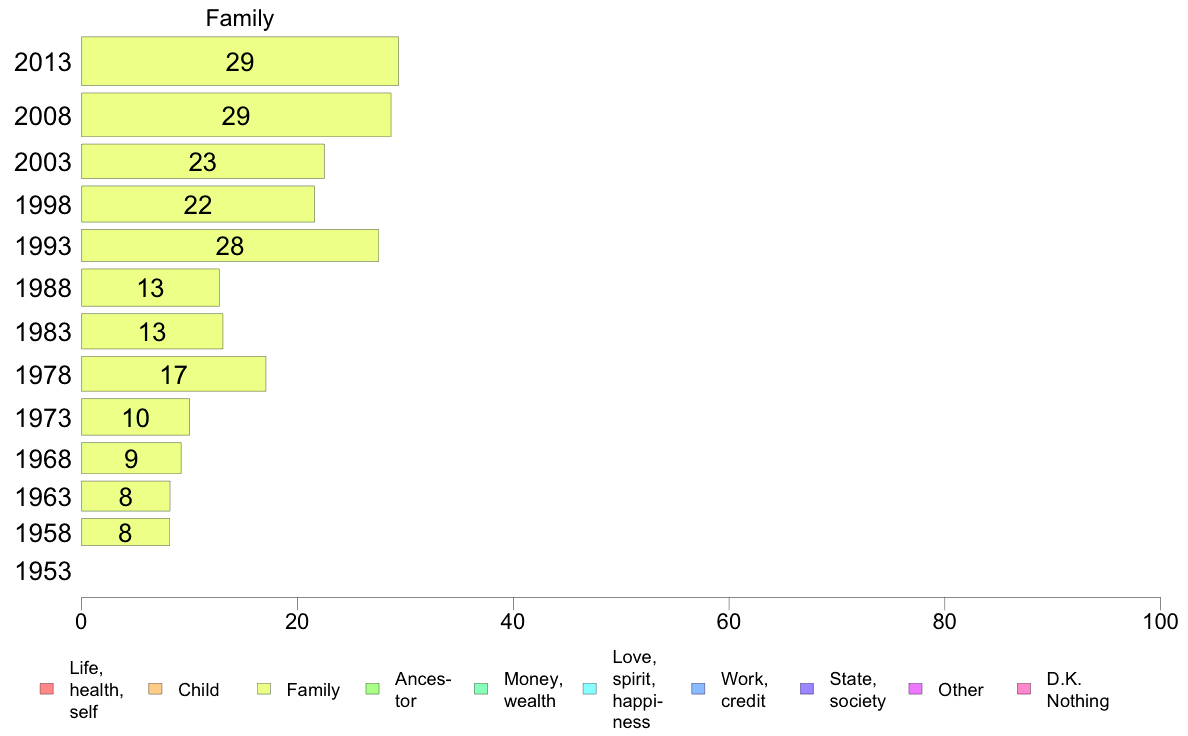This screenshot has height=736, width=1188.
Task: Select the 1978 bar showing 17
Action: pos(174,374)
